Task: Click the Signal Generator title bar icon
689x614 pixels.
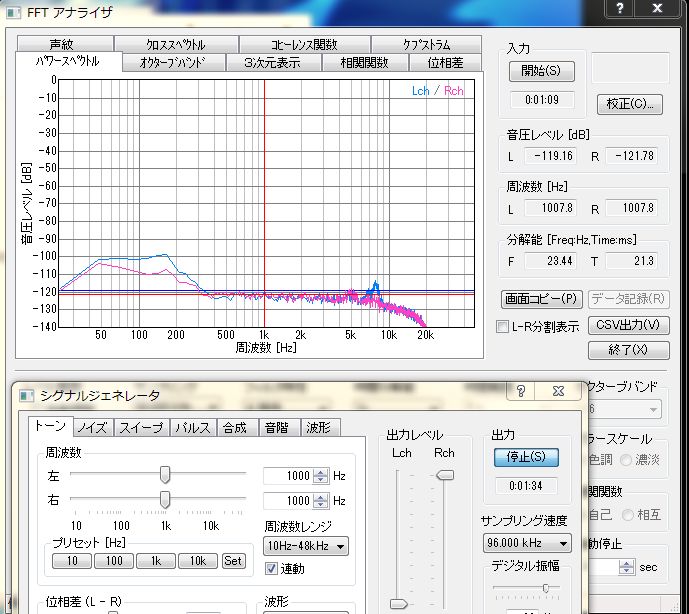Action: [x=26, y=396]
